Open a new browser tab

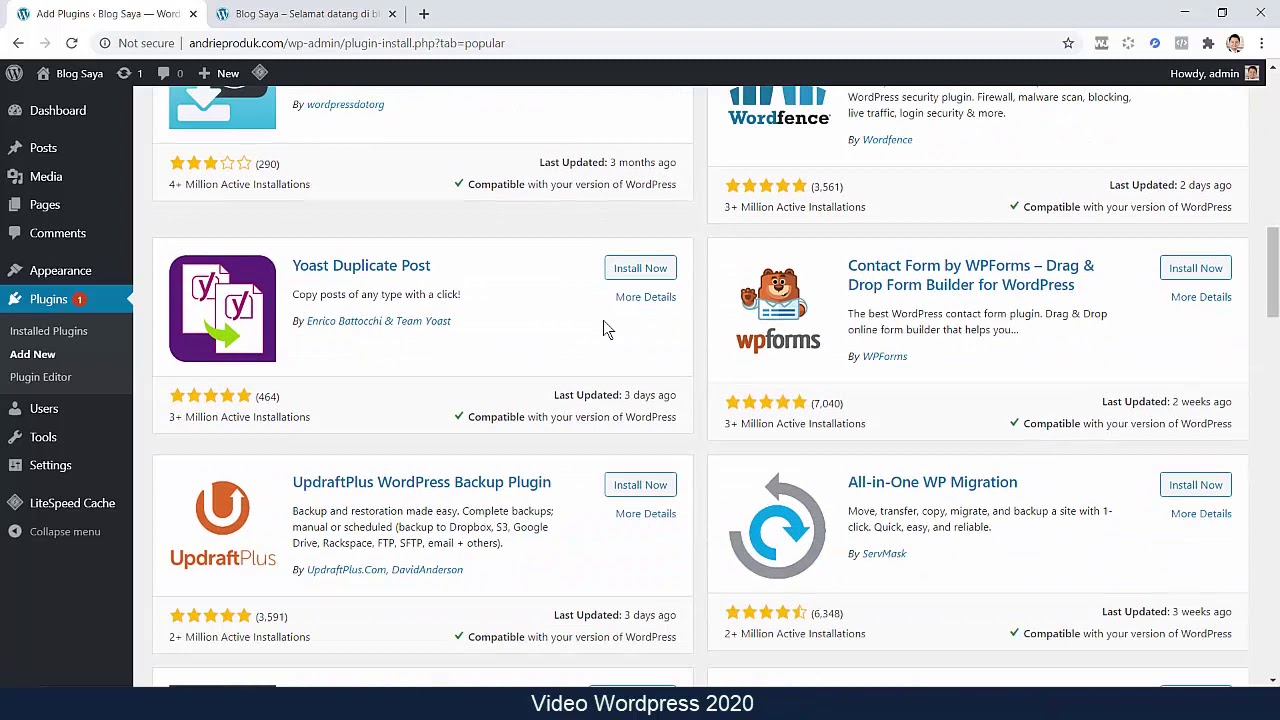point(424,14)
